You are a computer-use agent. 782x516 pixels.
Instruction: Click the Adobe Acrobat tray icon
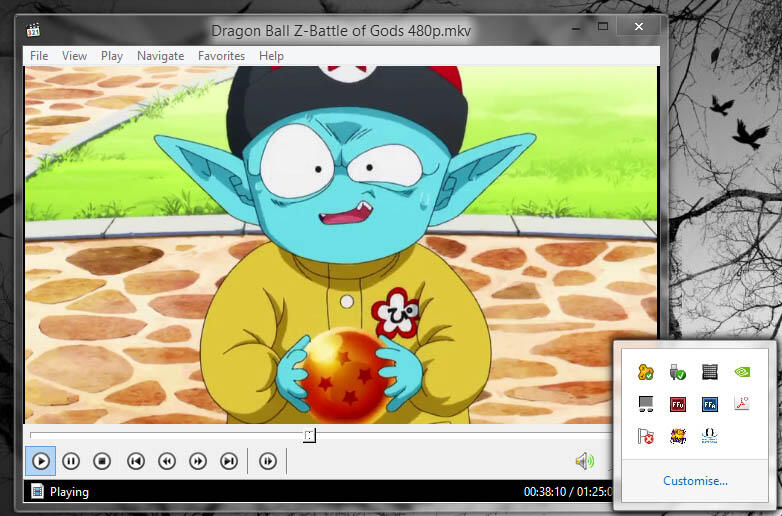(742, 405)
